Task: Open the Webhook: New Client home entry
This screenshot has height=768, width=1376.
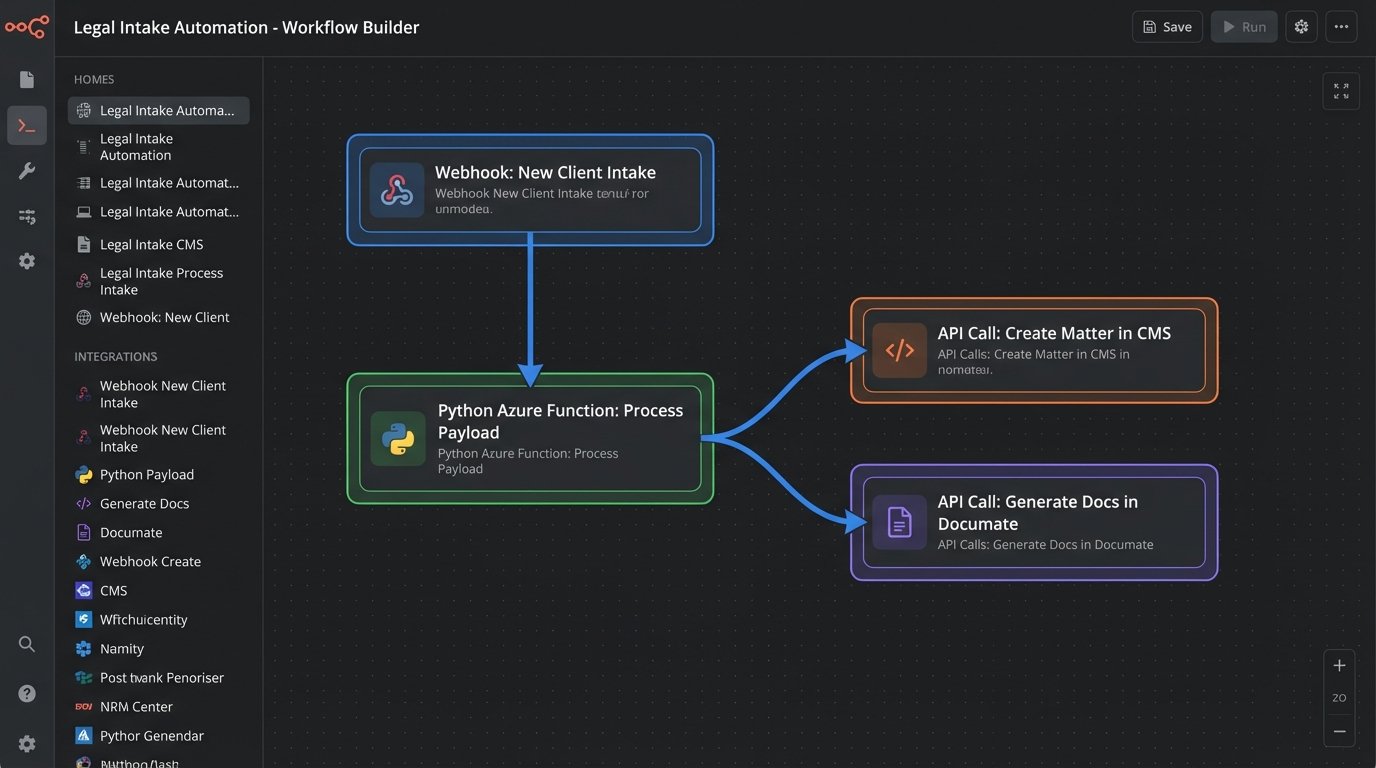Action: coord(163,317)
